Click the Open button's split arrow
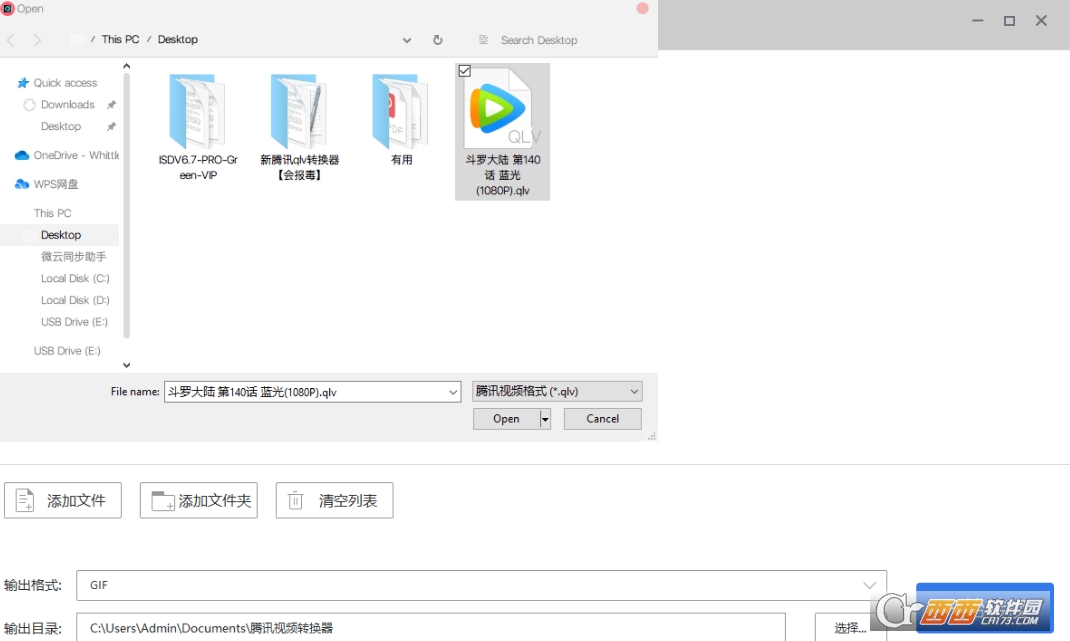Viewport: 1070px width, 641px height. (x=545, y=419)
